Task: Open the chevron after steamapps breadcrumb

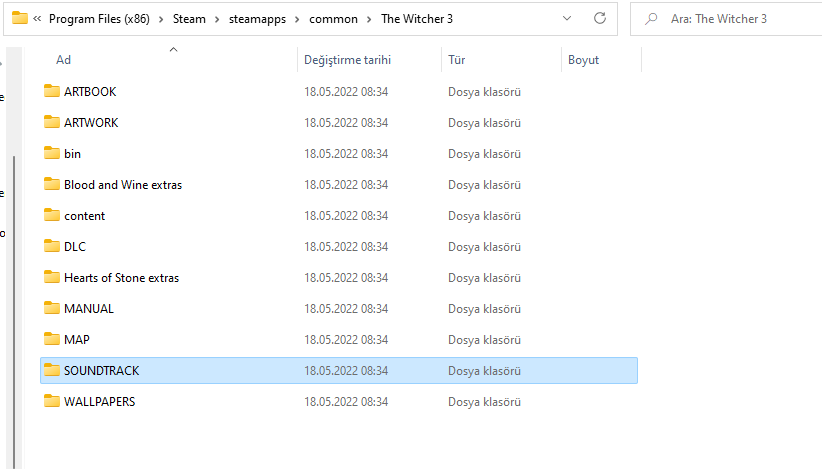Action: (297, 19)
